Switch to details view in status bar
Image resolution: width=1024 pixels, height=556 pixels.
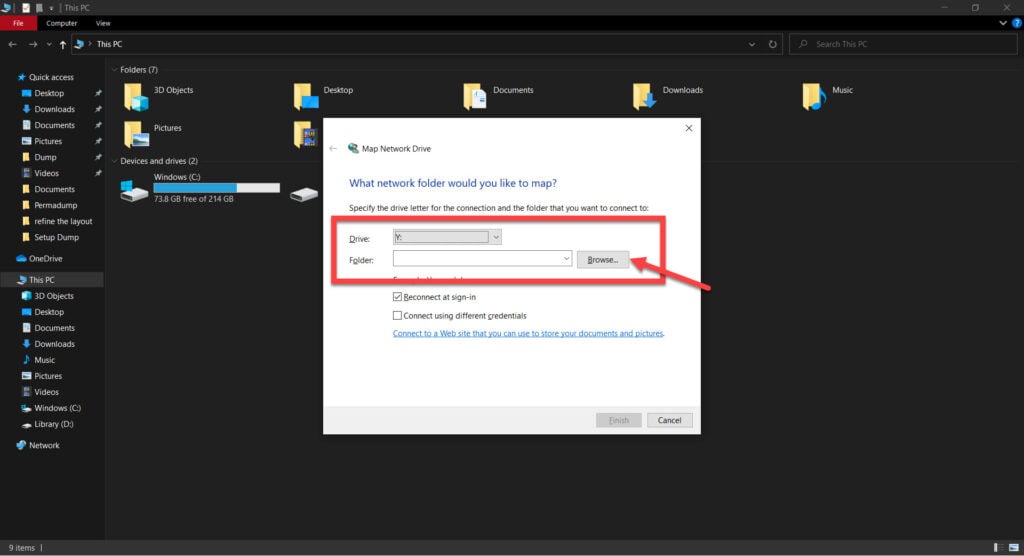point(997,548)
